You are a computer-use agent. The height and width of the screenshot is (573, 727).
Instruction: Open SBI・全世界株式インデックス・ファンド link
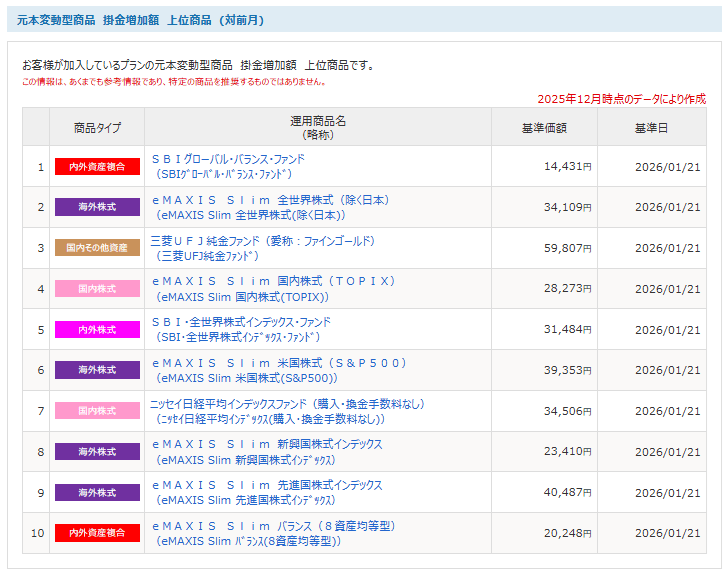click(x=240, y=322)
